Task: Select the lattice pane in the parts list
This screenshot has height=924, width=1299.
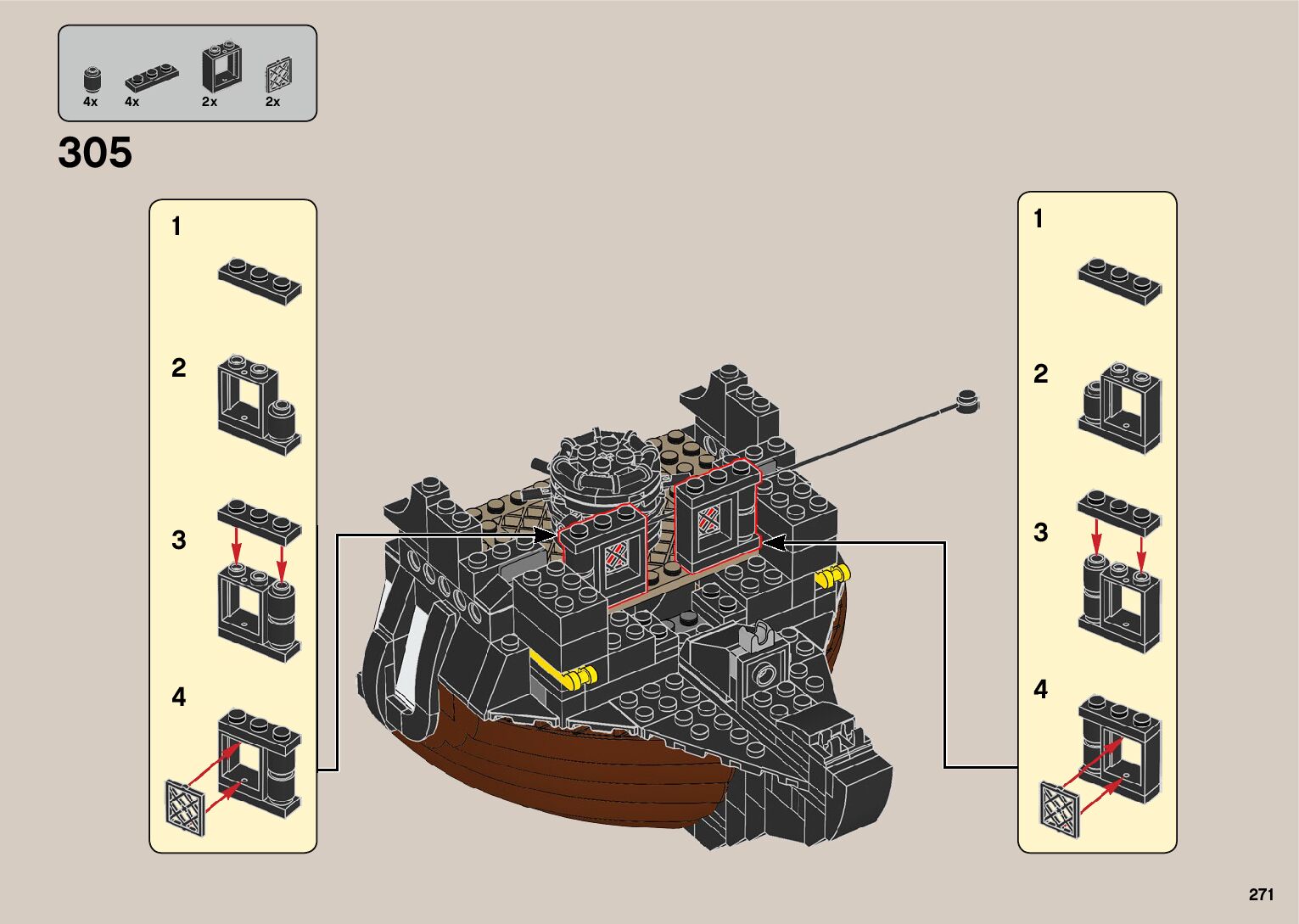Action: pyautogui.click(x=278, y=76)
